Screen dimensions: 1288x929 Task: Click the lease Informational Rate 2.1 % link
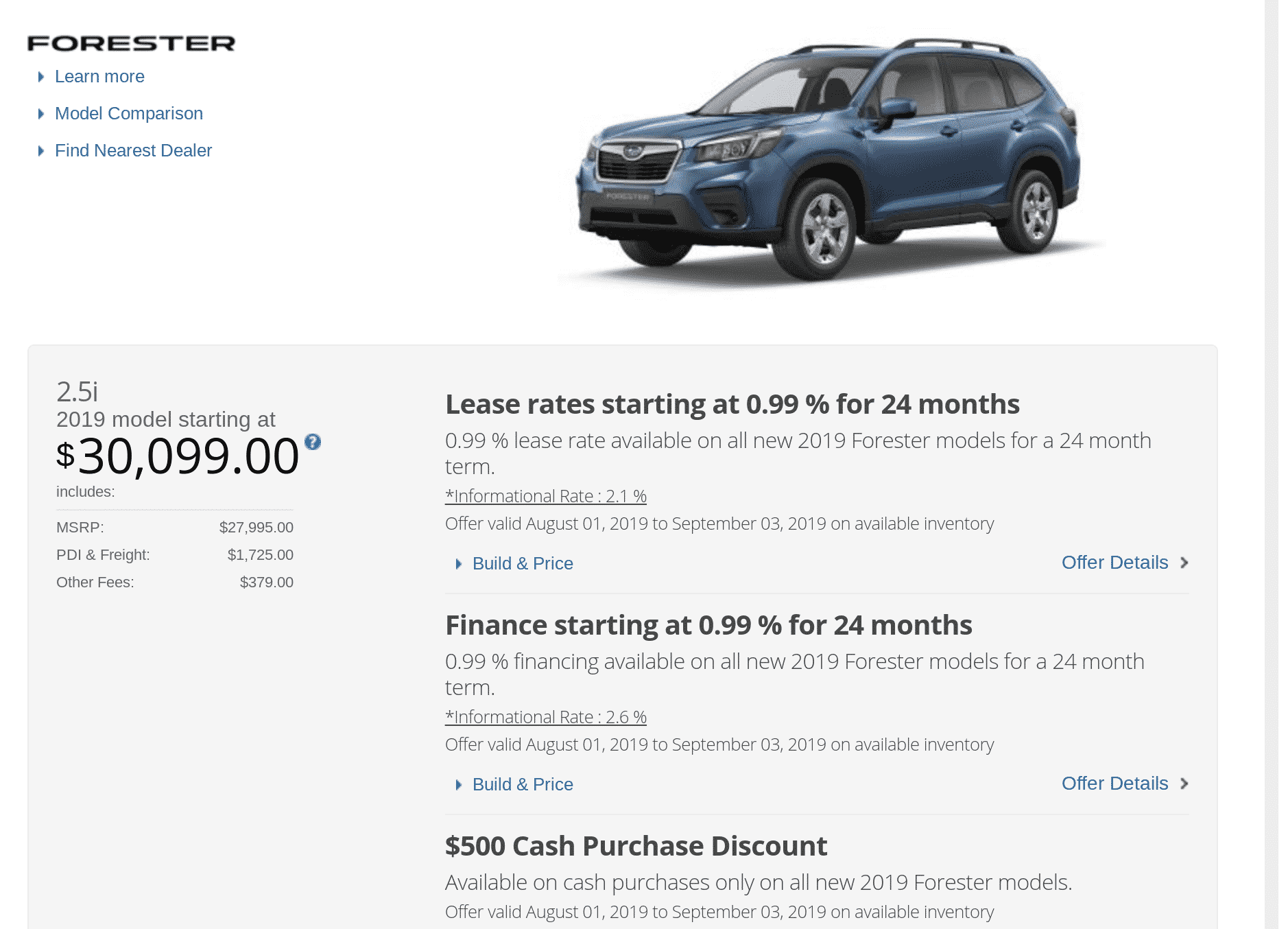[546, 496]
